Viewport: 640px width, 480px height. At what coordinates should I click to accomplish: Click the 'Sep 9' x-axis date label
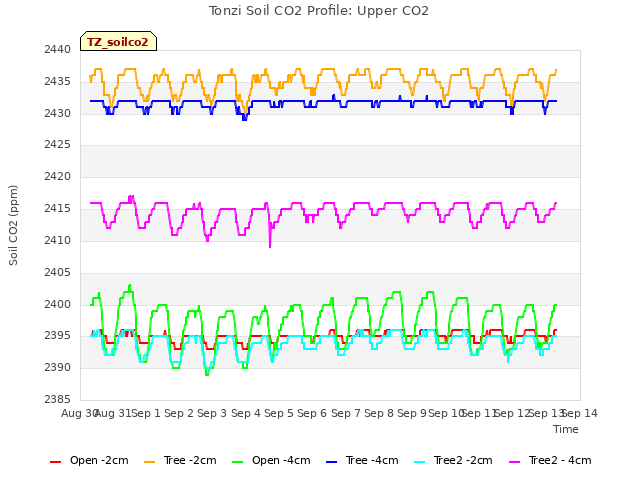412,413
